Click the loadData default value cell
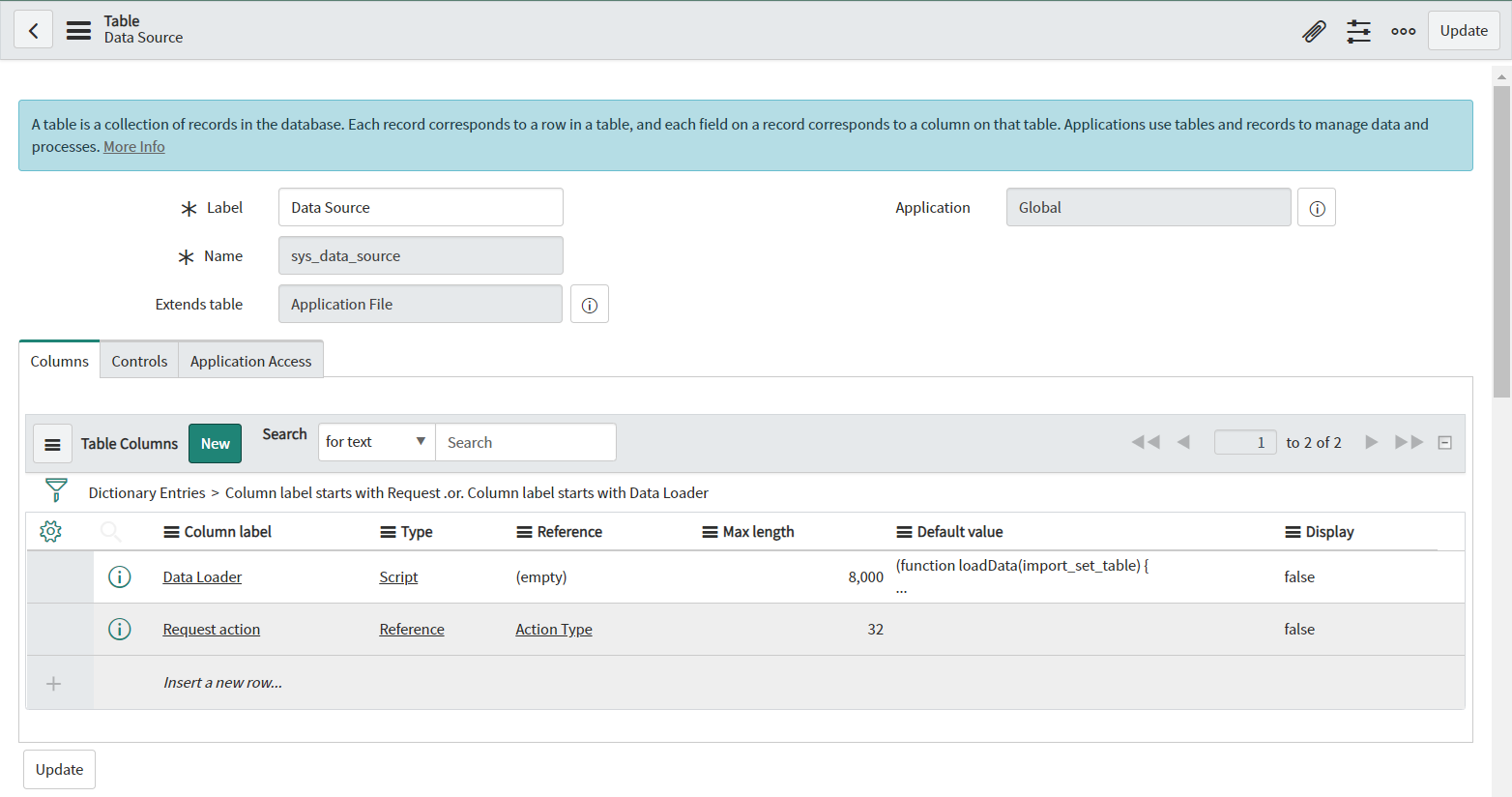This screenshot has width=1512, height=797. (1082, 577)
